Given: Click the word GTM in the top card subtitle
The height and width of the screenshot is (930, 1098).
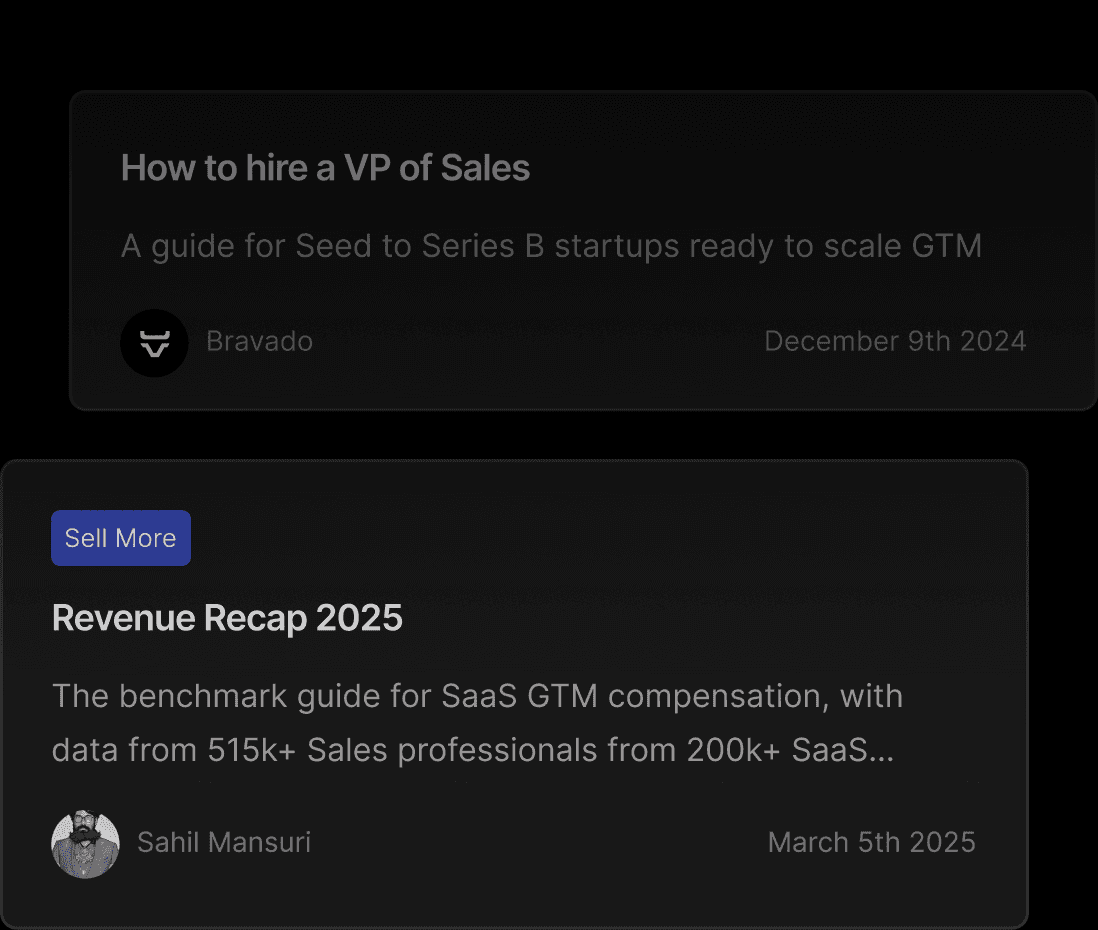Looking at the screenshot, I should pos(946,247).
